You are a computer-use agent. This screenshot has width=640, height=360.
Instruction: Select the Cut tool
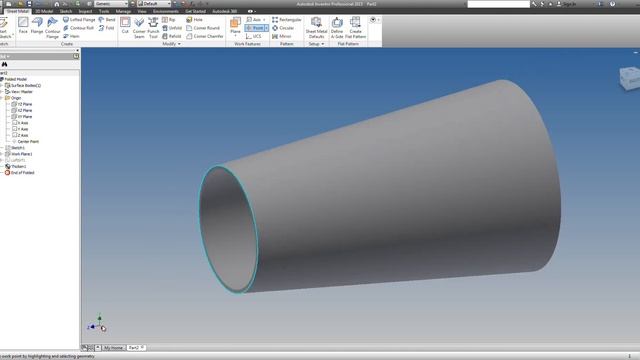pyautogui.click(x=125, y=25)
